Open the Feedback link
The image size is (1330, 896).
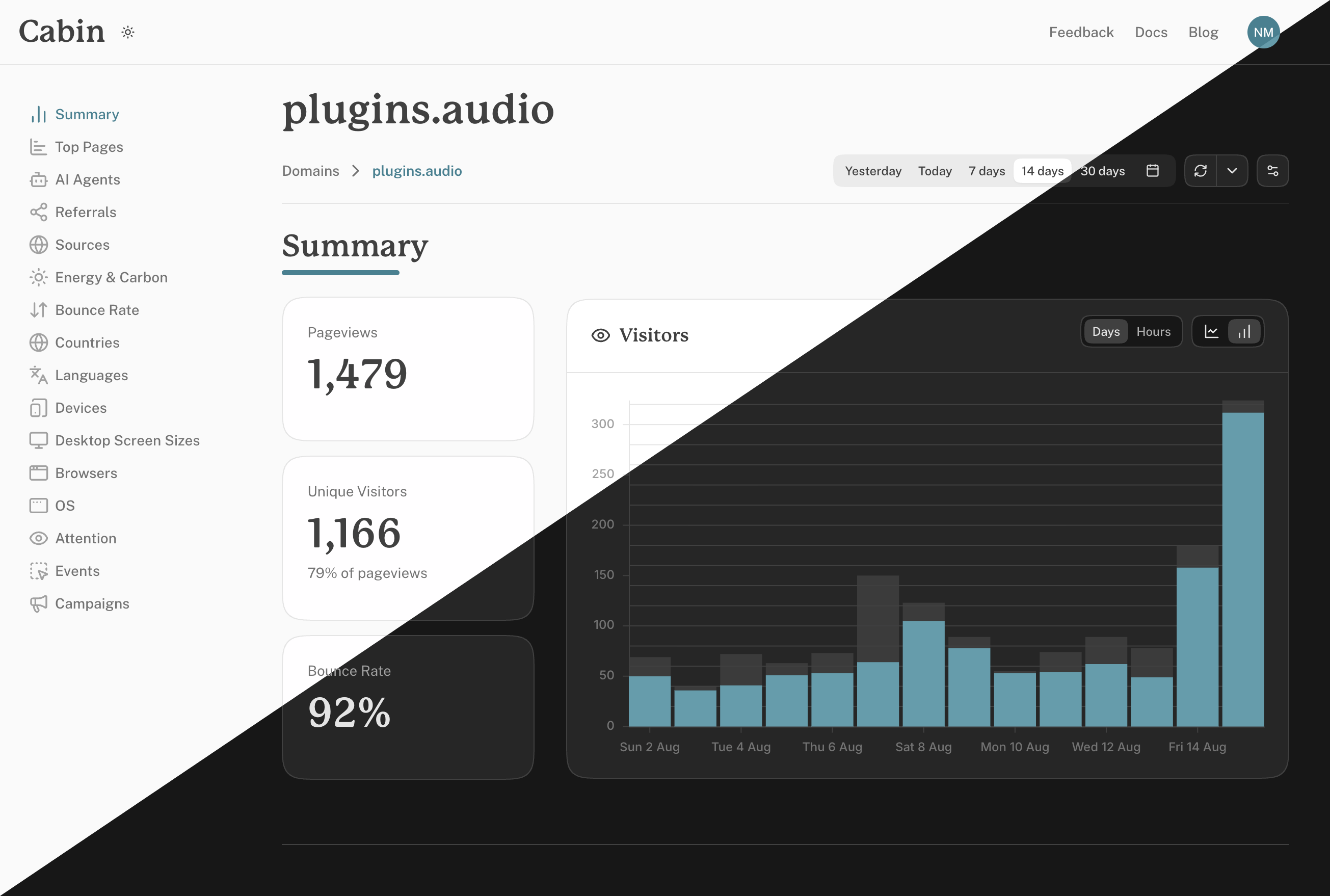pos(1081,32)
